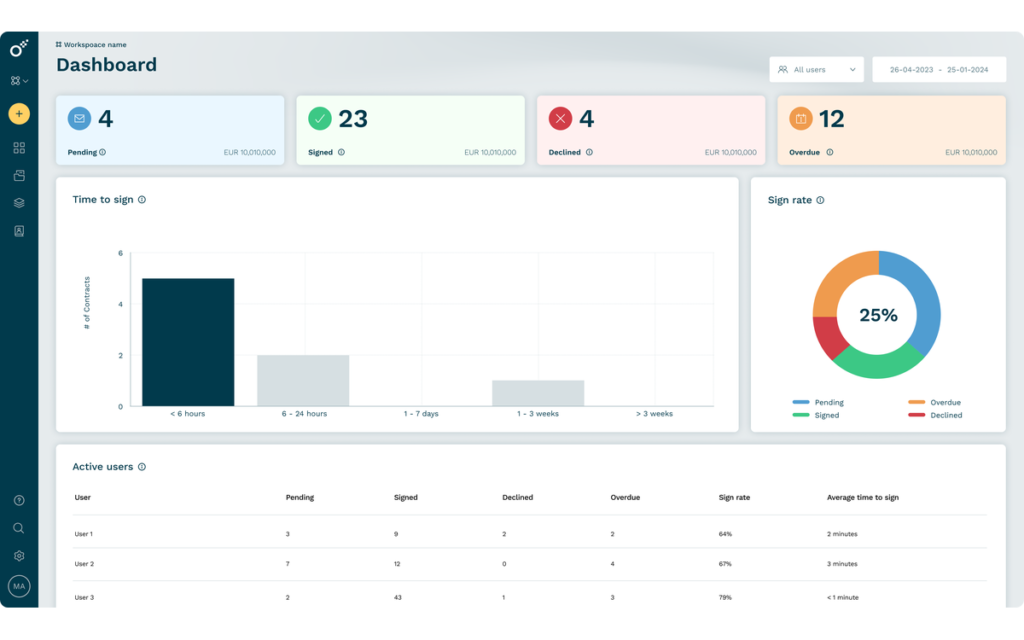Viewport: 1024px width, 640px height.
Task: Click the < 1 minute cell
Action: click(842, 598)
